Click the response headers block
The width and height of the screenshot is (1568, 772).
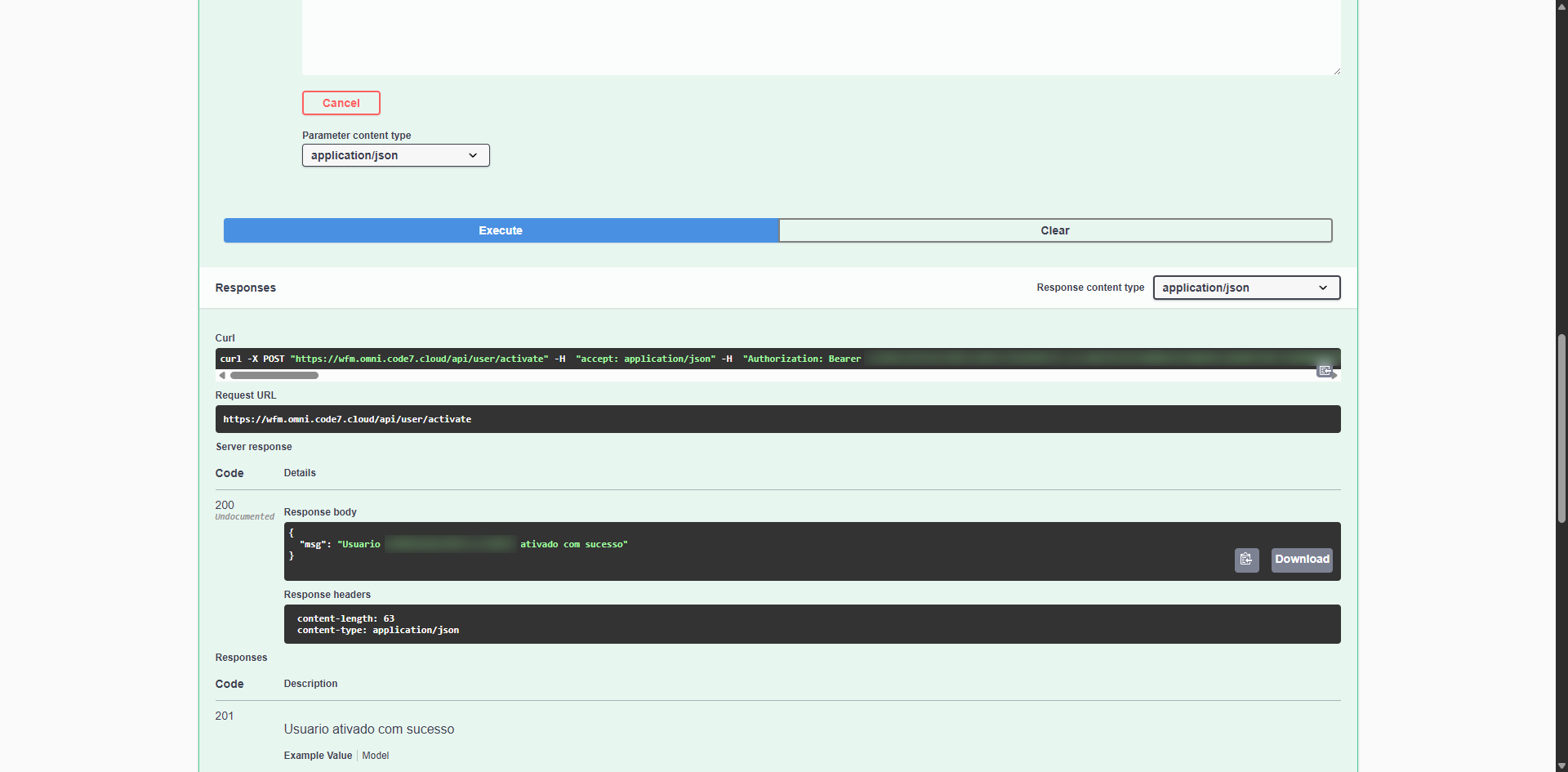811,624
